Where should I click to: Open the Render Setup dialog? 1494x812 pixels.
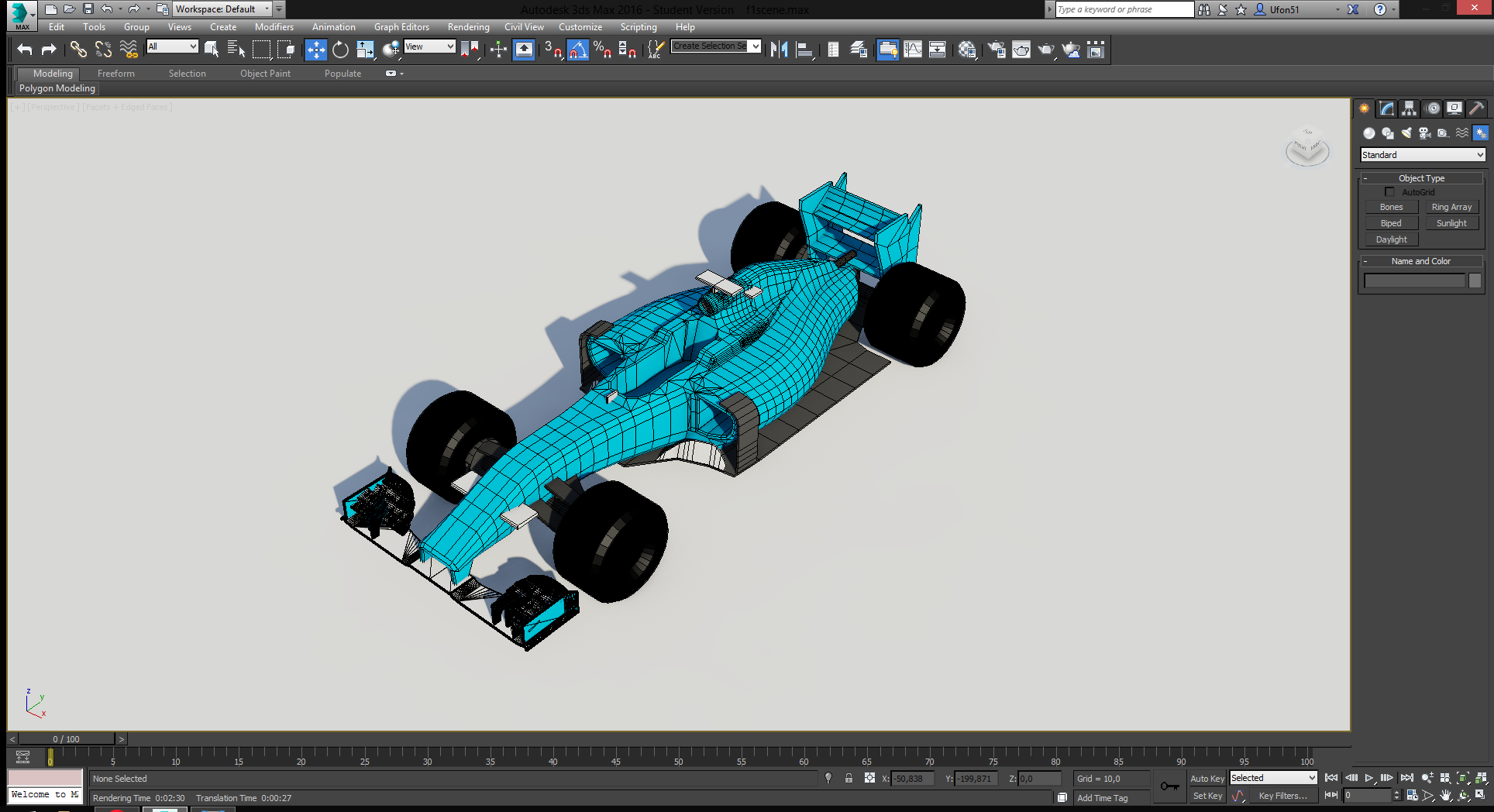(997, 50)
